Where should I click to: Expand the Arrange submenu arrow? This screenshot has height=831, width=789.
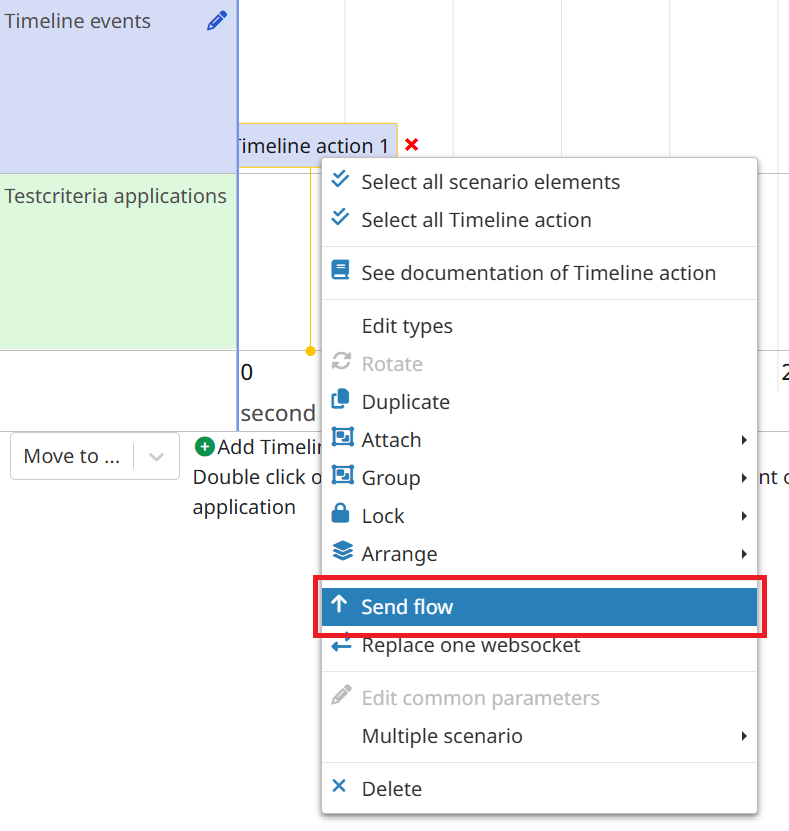point(744,554)
